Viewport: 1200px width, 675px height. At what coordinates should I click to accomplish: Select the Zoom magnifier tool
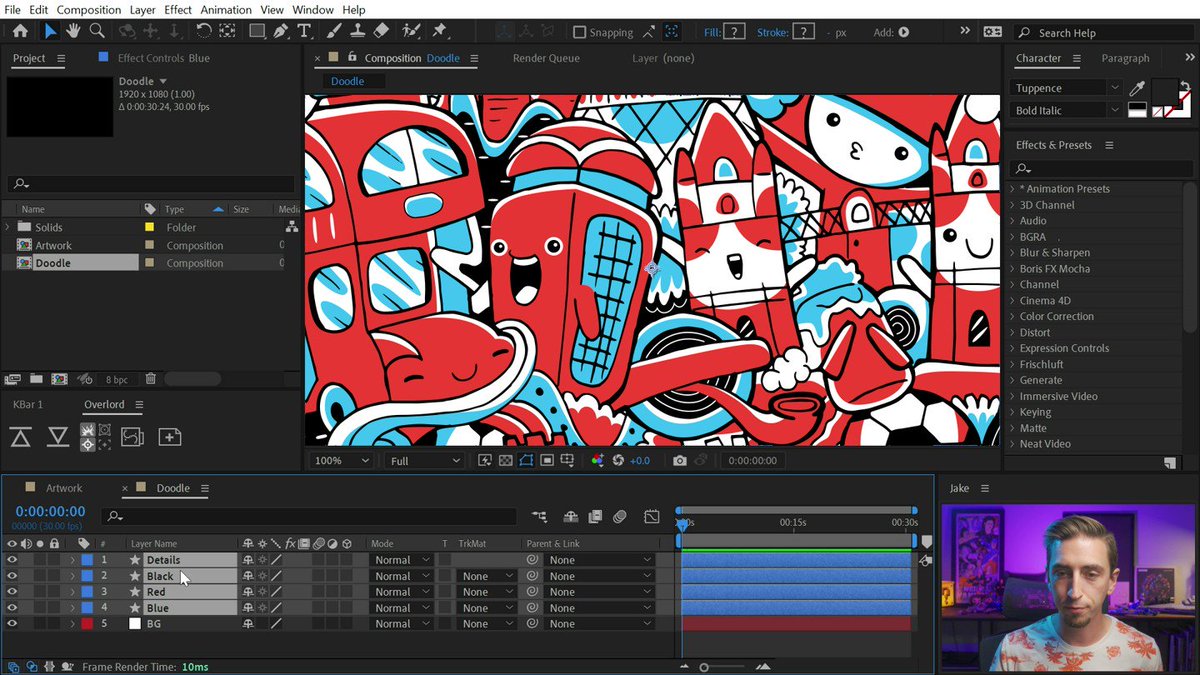click(x=97, y=31)
